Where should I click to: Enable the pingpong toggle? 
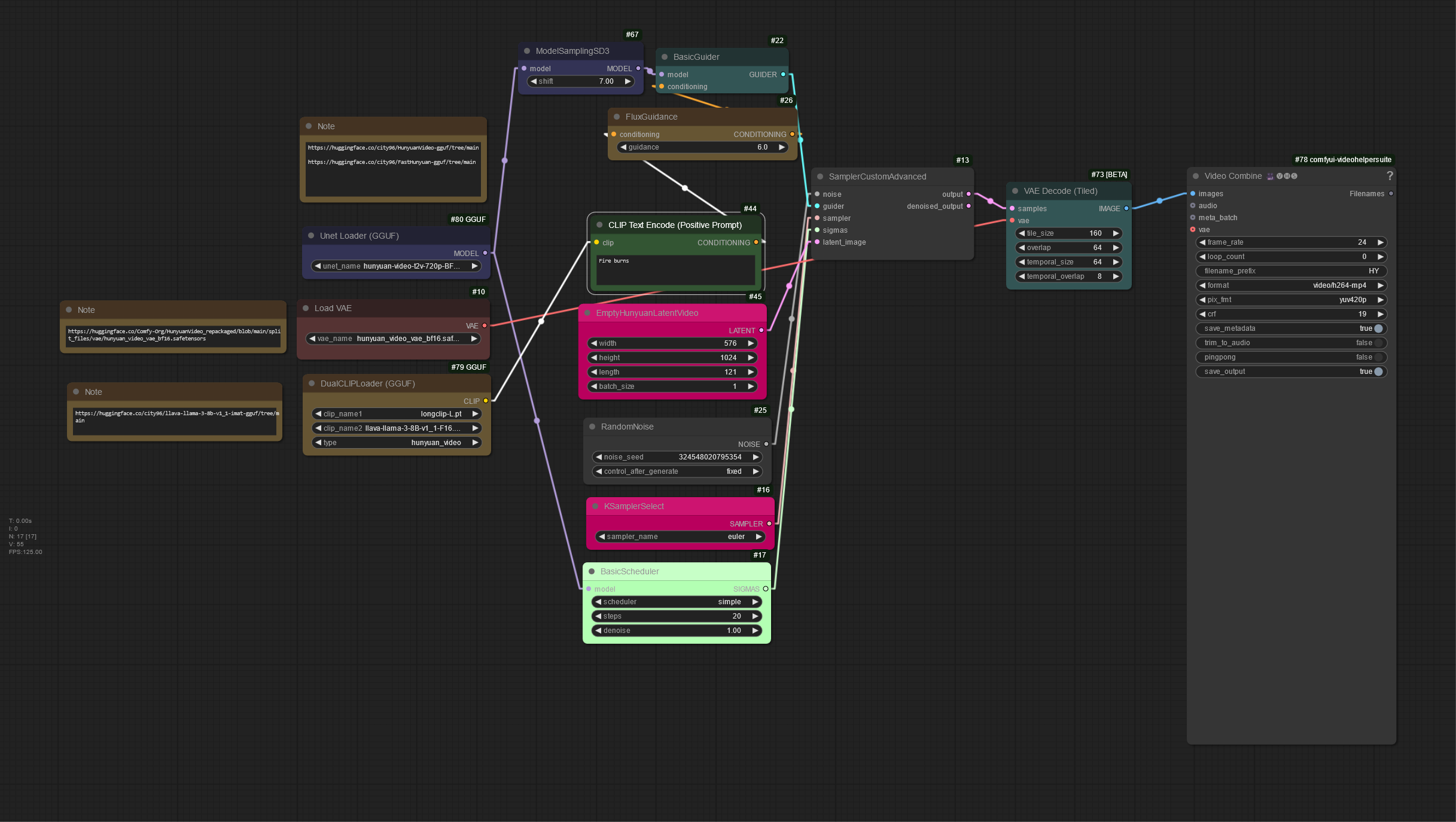coord(1378,357)
